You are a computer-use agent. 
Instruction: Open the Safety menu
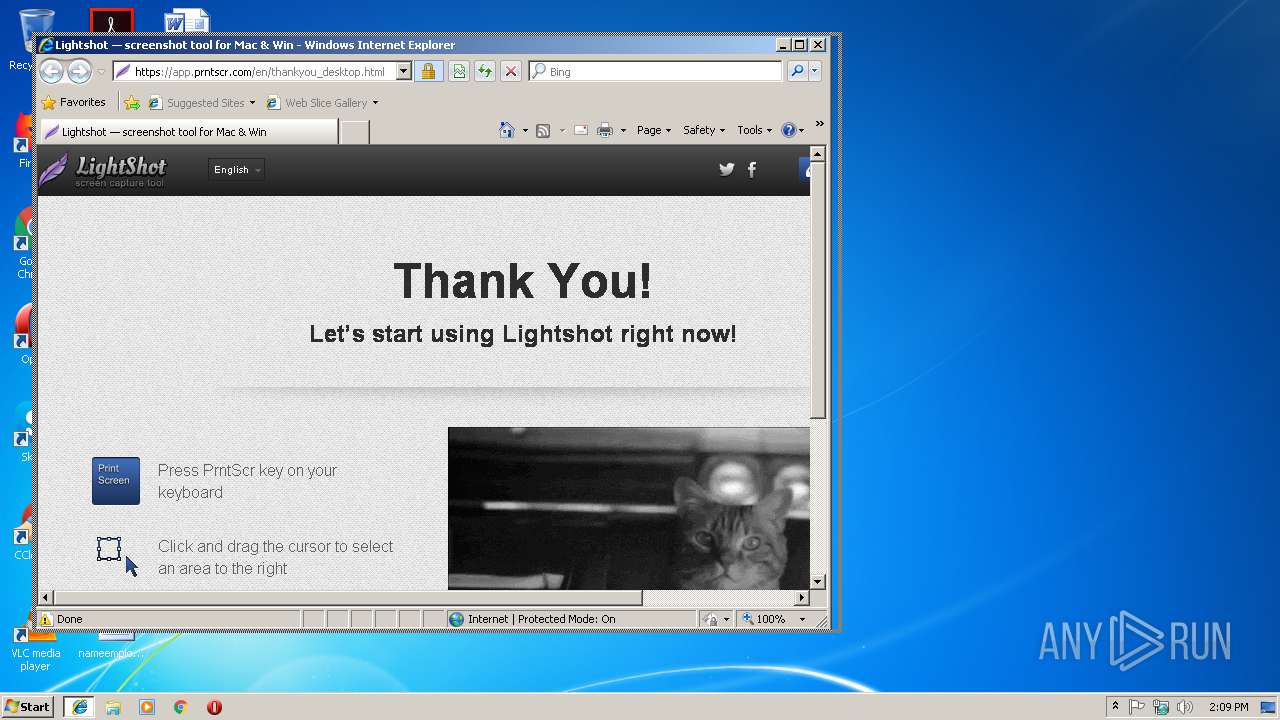point(704,130)
